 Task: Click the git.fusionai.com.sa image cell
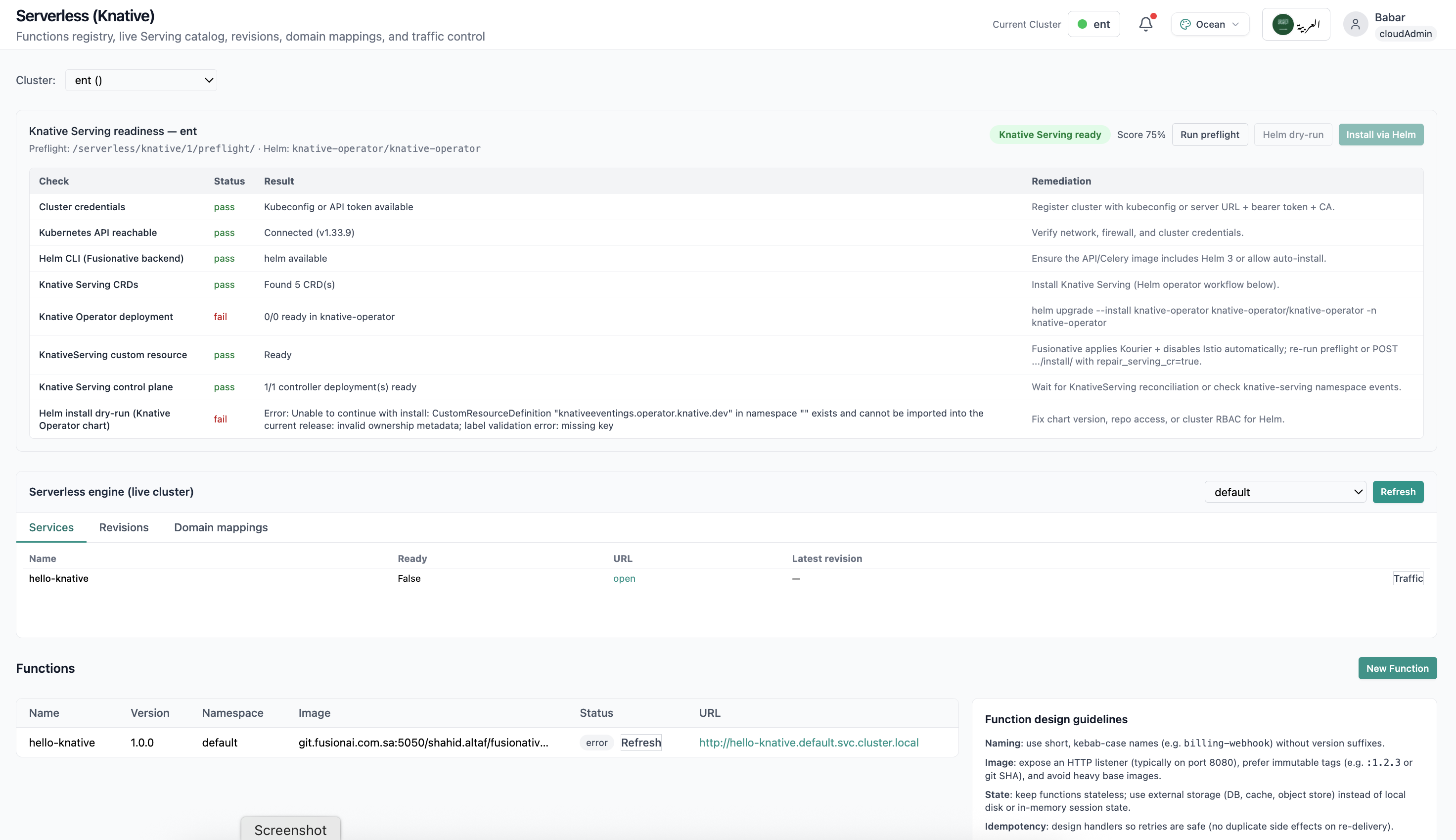coord(423,743)
